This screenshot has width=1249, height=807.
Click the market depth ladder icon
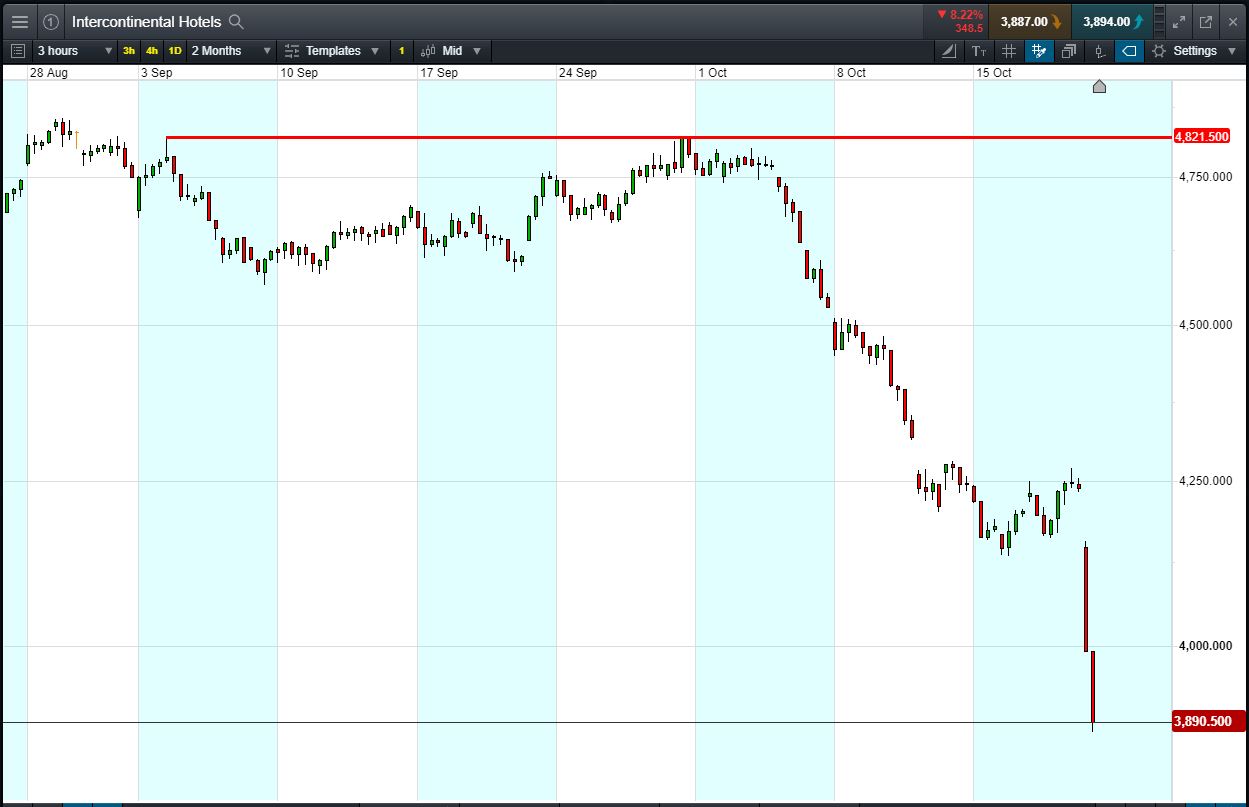pos(1160,21)
